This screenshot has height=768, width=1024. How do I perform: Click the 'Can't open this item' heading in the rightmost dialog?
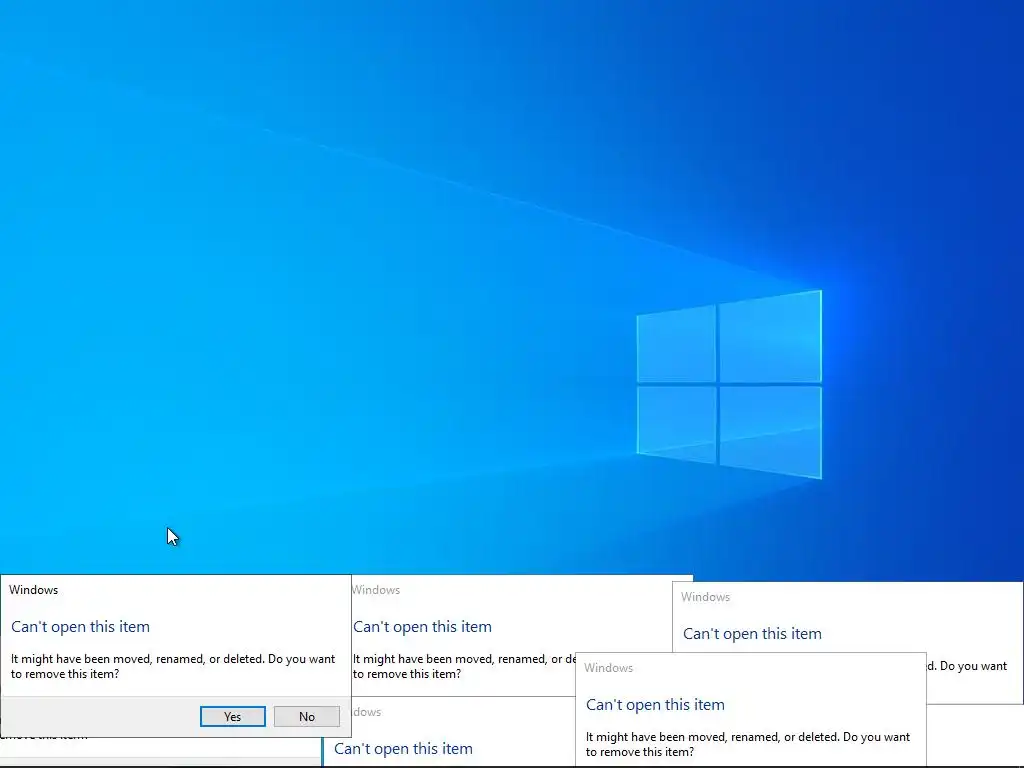point(752,633)
